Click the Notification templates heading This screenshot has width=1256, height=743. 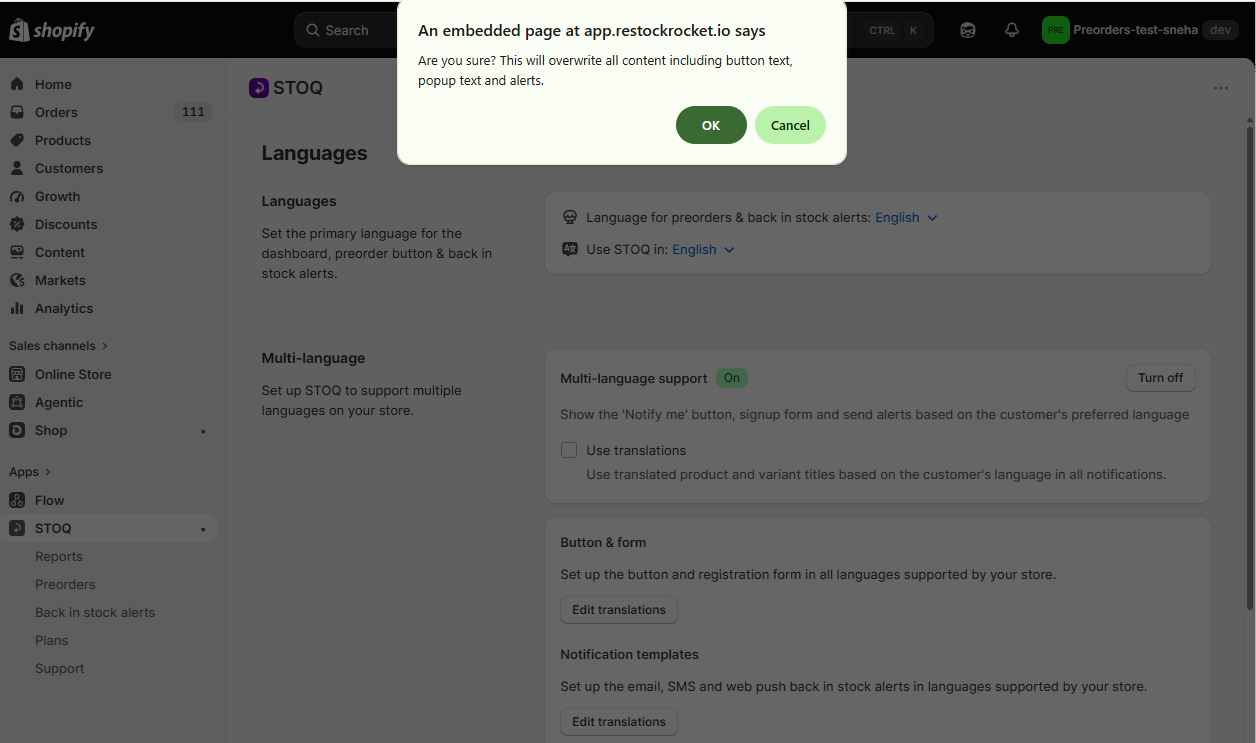(x=629, y=654)
